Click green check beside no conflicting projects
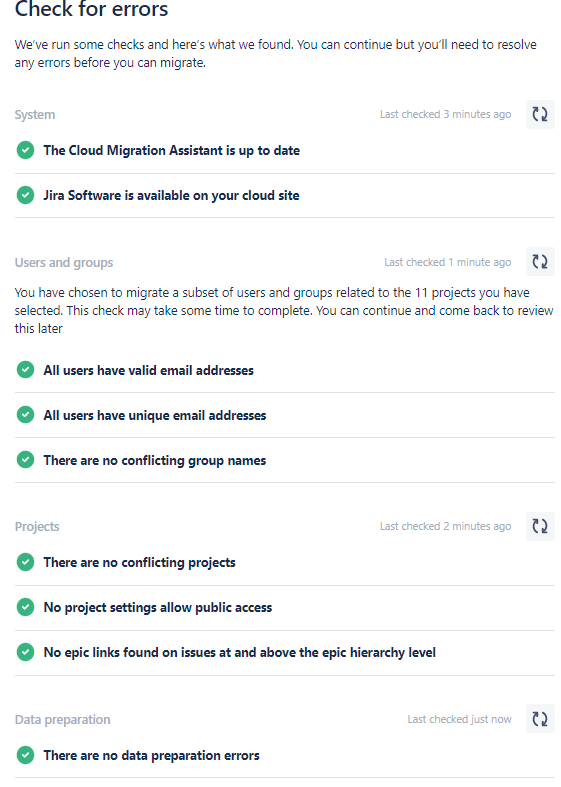This screenshot has width=561, height=787. (x=26, y=562)
